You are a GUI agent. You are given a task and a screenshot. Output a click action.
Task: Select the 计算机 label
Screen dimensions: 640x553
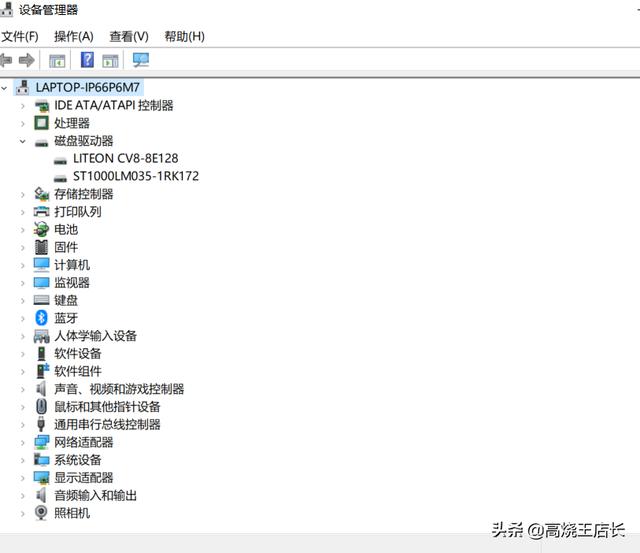point(72,265)
